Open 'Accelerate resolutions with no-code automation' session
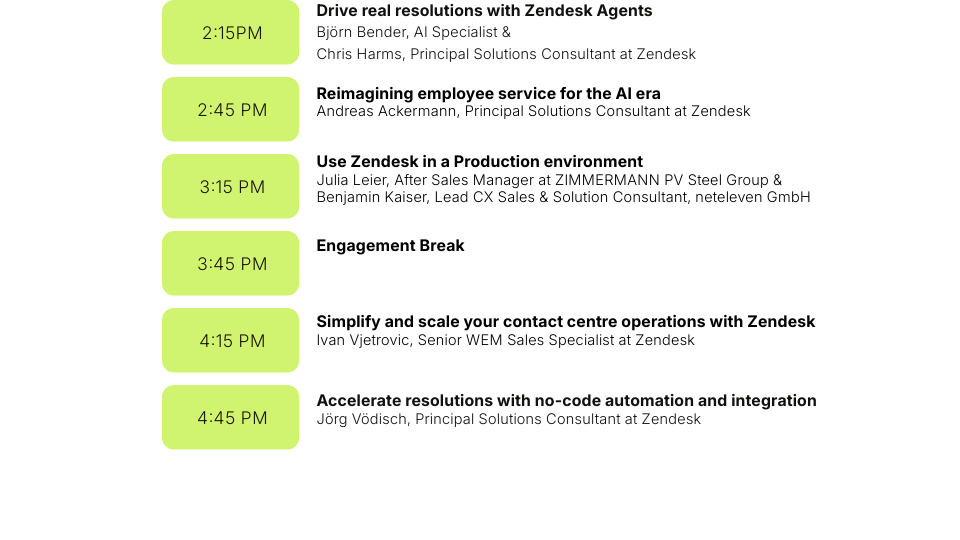 coord(566,401)
